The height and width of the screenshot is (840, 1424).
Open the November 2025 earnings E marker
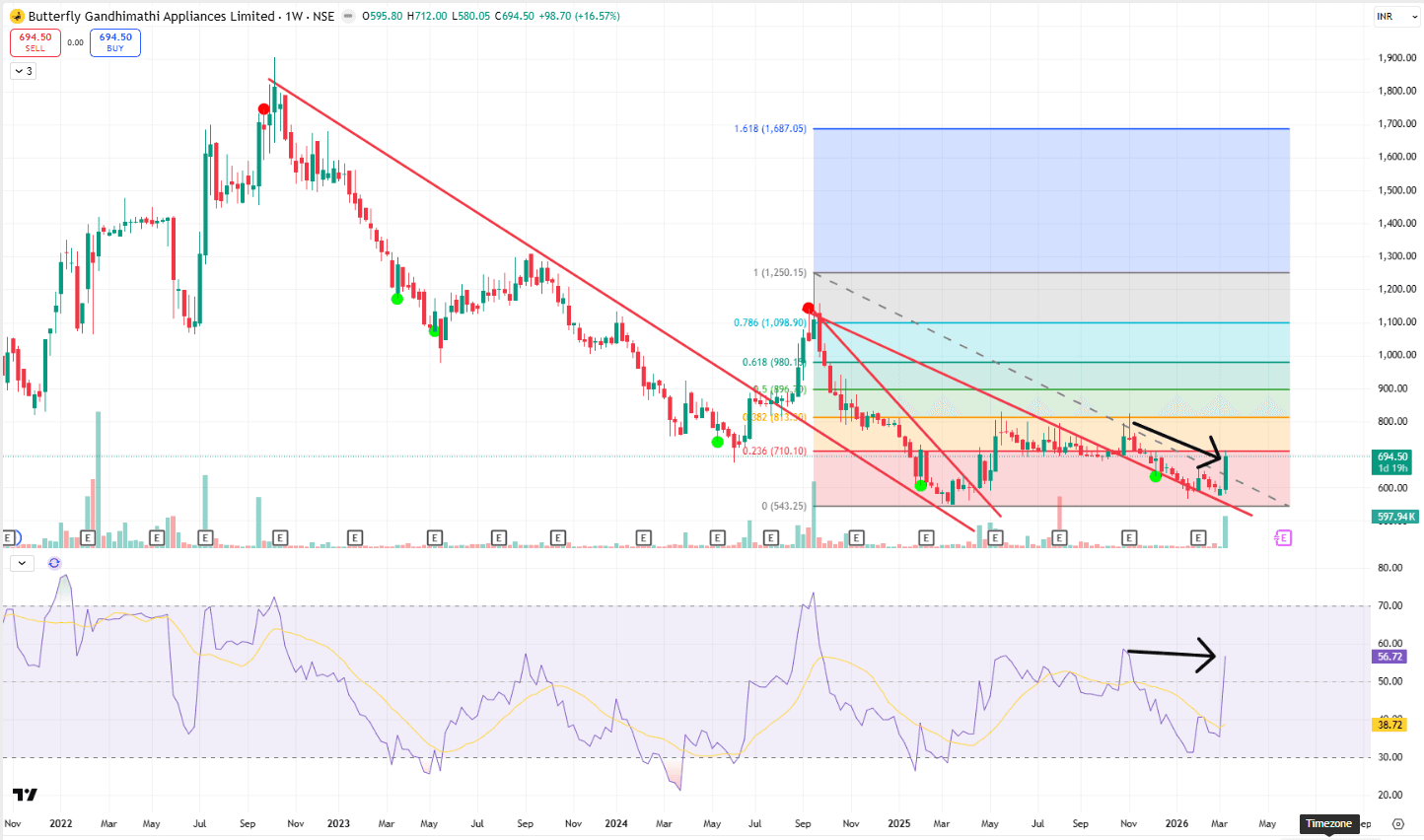(1129, 537)
